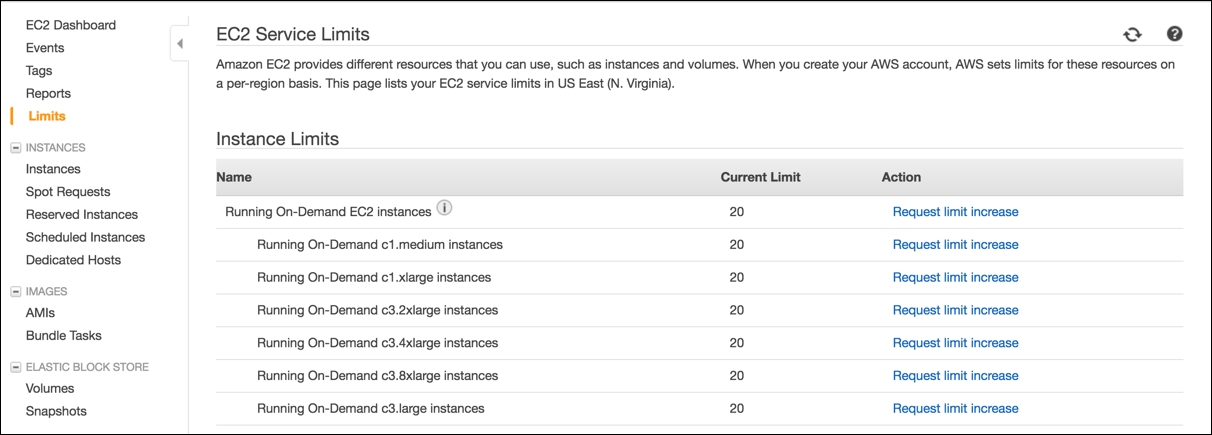1212x435 pixels.
Task: Show info for Running On-Demand EC2 instances
Action: coord(445,209)
